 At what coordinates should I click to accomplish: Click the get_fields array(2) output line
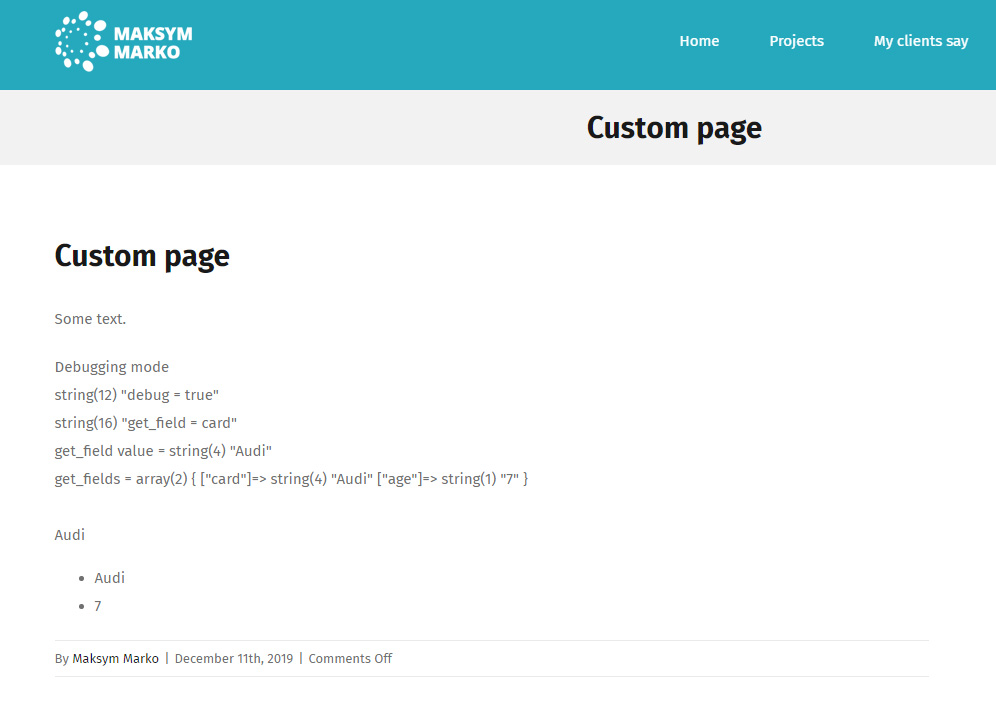click(292, 479)
